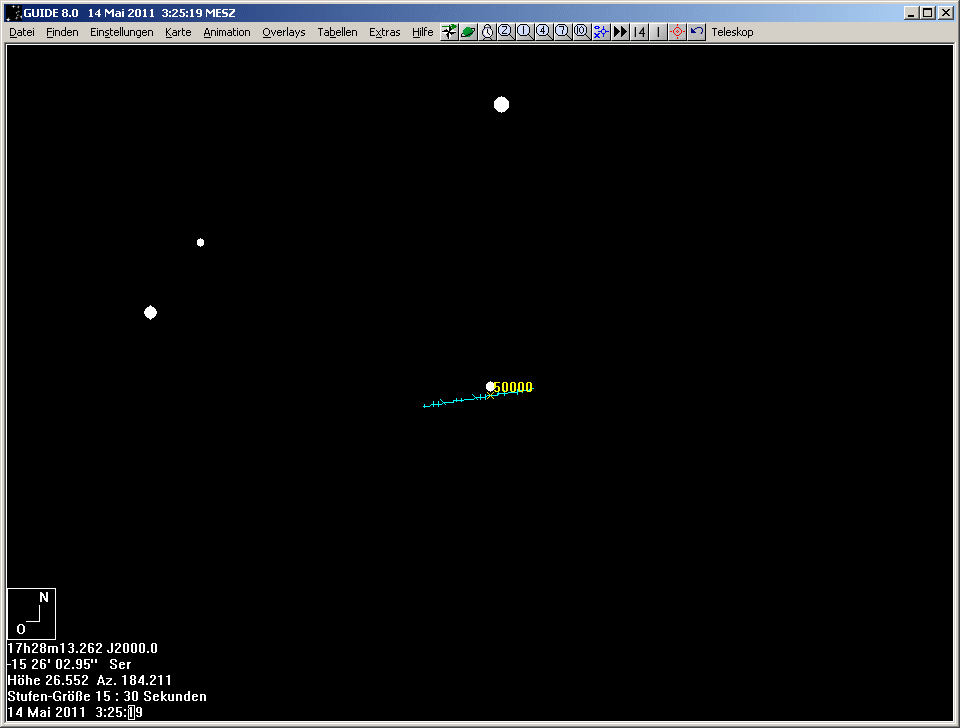
Task: Click the Stufen-Größe step size text
Action: click(x=107, y=696)
